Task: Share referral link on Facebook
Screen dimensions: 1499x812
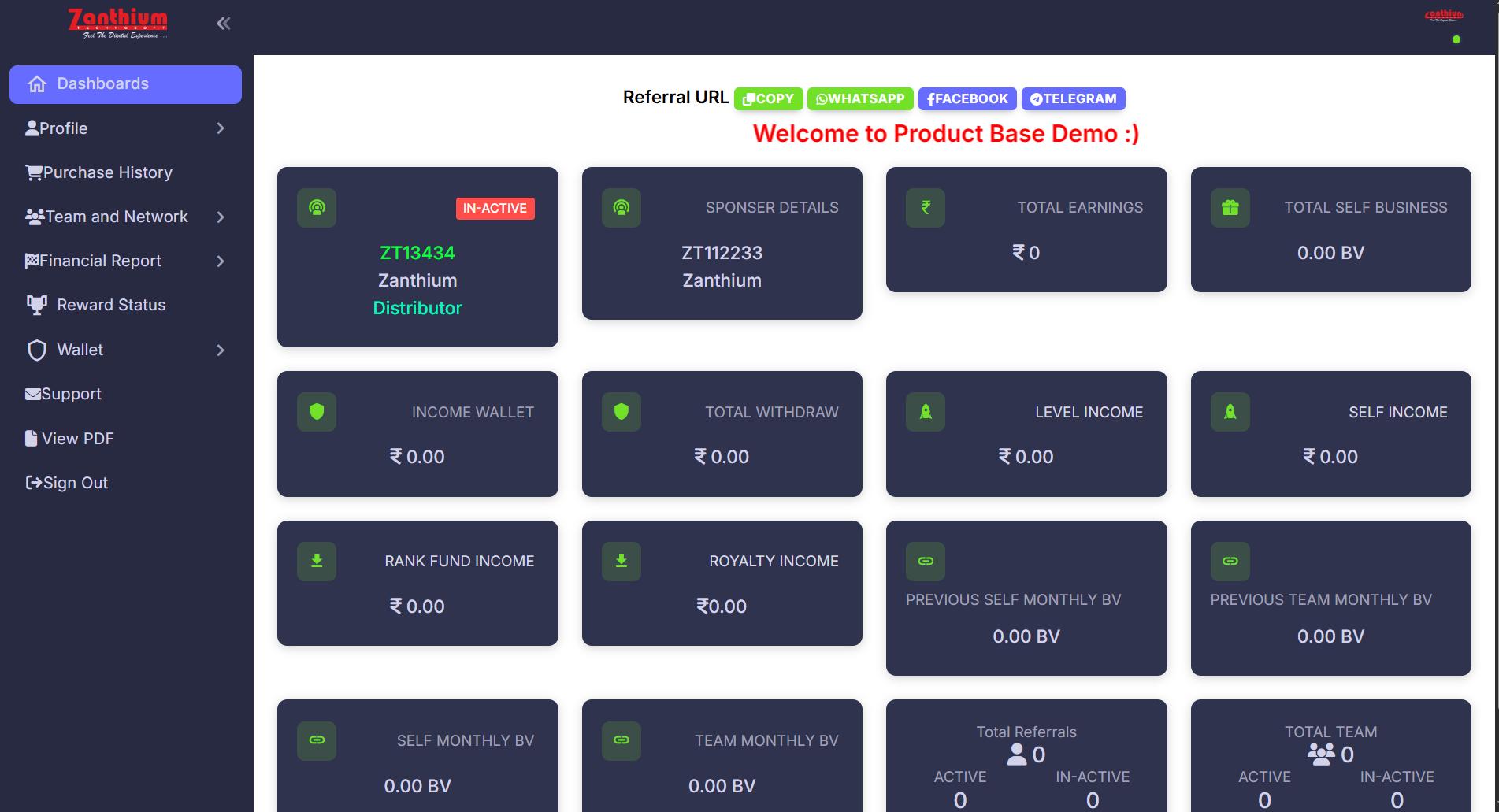Action: tap(967, 98)
